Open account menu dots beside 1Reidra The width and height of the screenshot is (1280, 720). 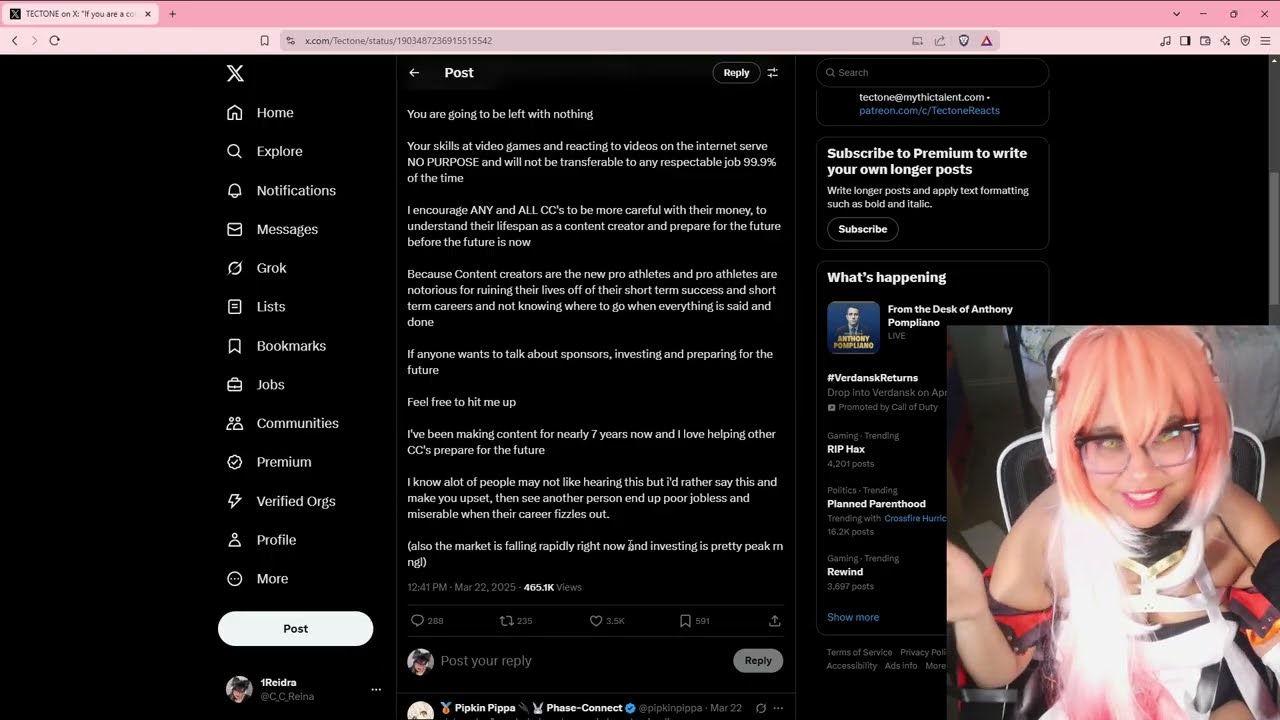click(x=376, y=689)
